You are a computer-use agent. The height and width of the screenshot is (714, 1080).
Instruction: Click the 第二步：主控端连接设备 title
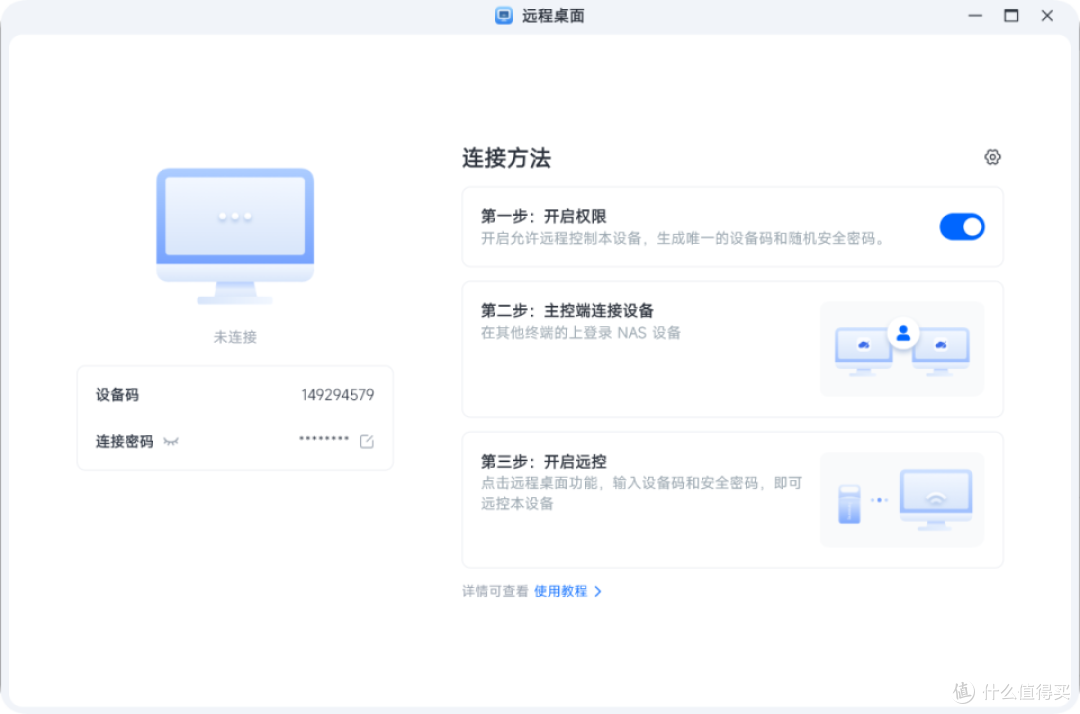coord(567,311)
